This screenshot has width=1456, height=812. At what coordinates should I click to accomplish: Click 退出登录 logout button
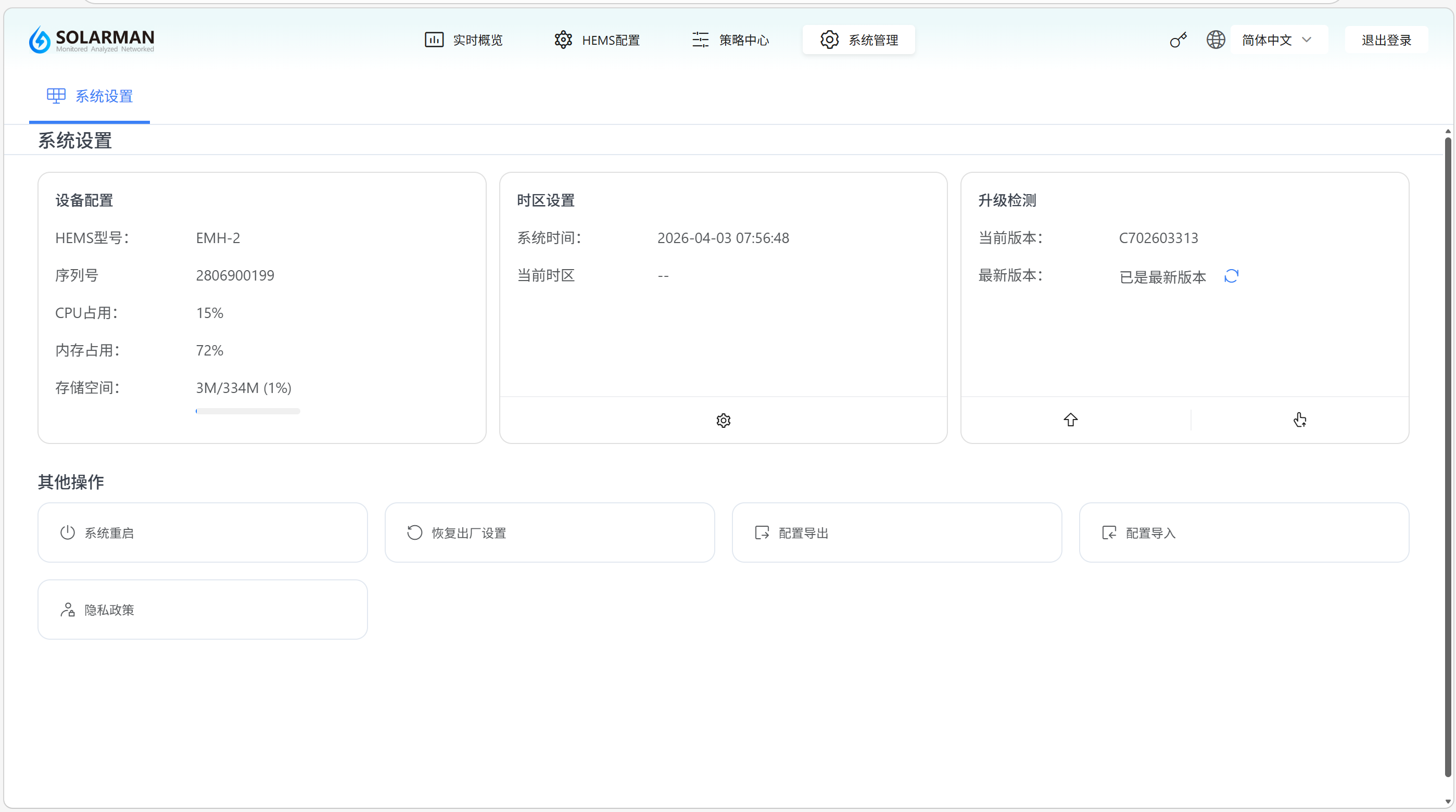1386,40
